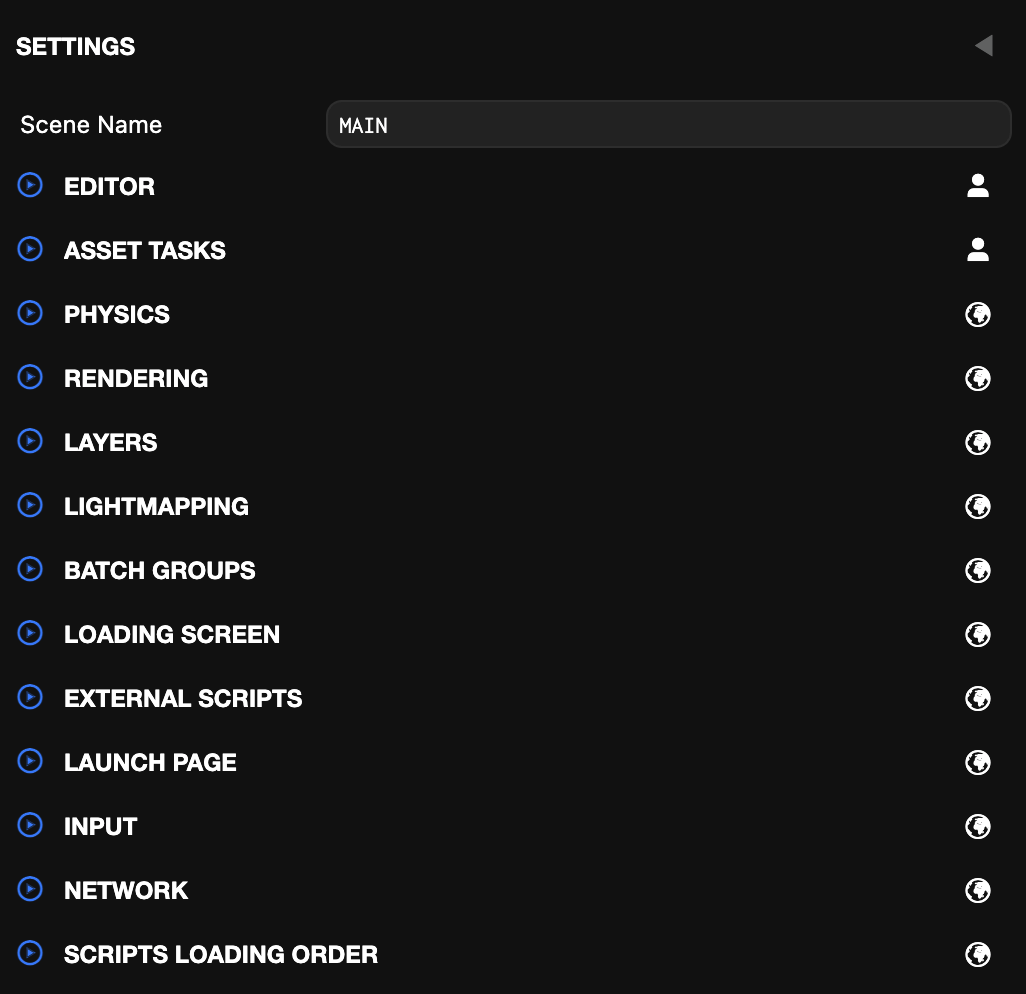Expand the Physics section arrow

31,313
